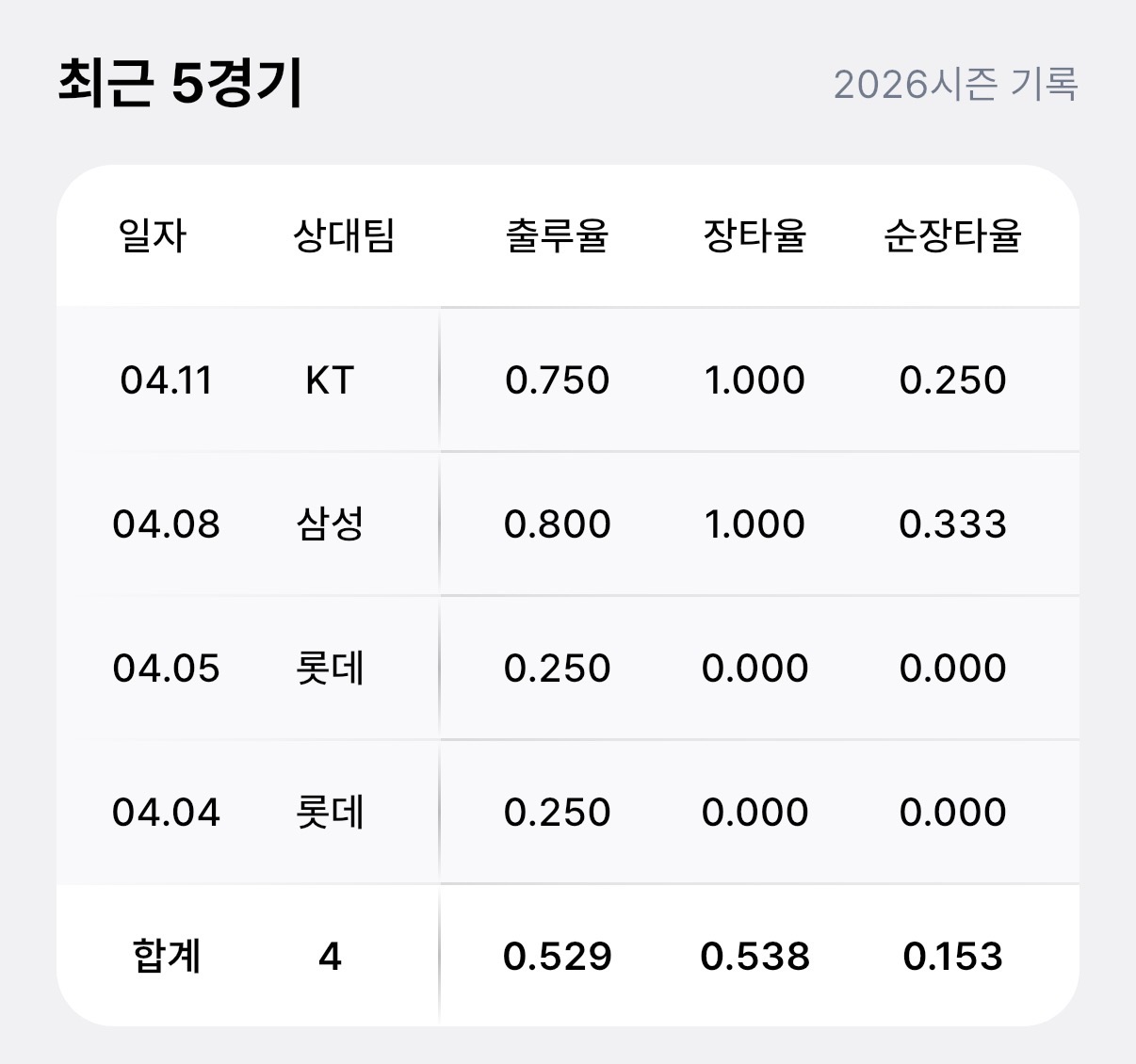Click the 순장타율 column header
The height and width of the screenshot is (1064, 1136).
[952, 235]
